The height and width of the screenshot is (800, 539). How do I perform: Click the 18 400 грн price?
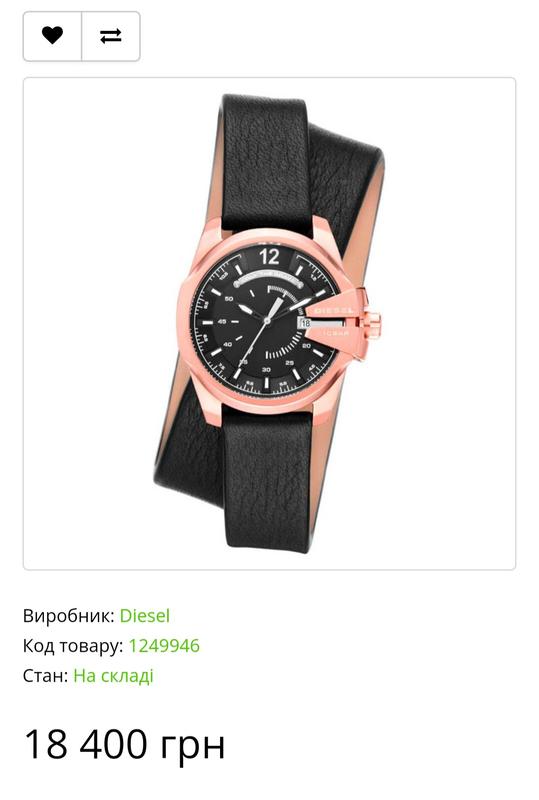click(x=125, y=744)
